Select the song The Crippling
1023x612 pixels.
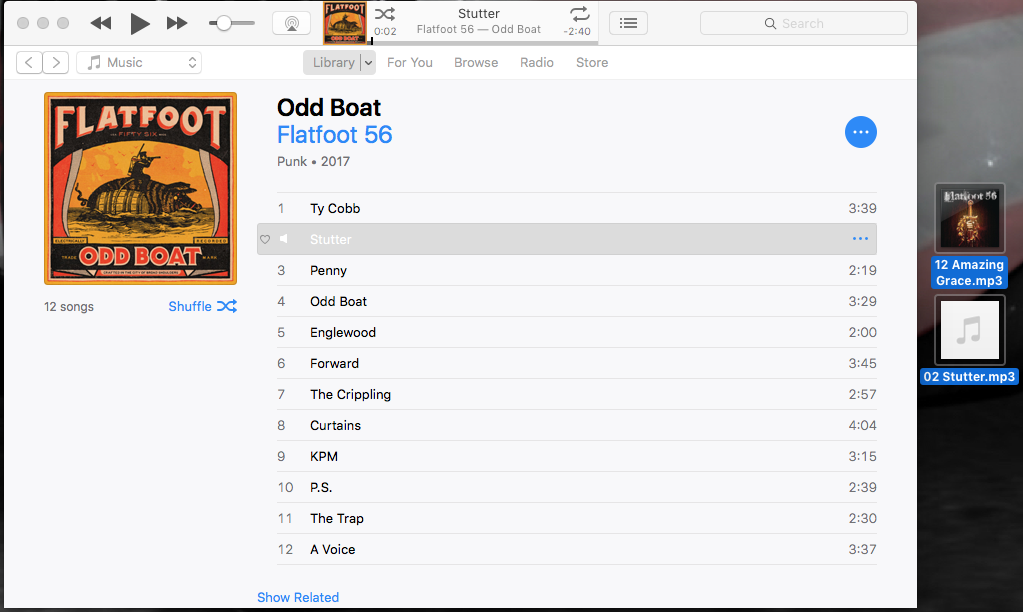point(577,394)
